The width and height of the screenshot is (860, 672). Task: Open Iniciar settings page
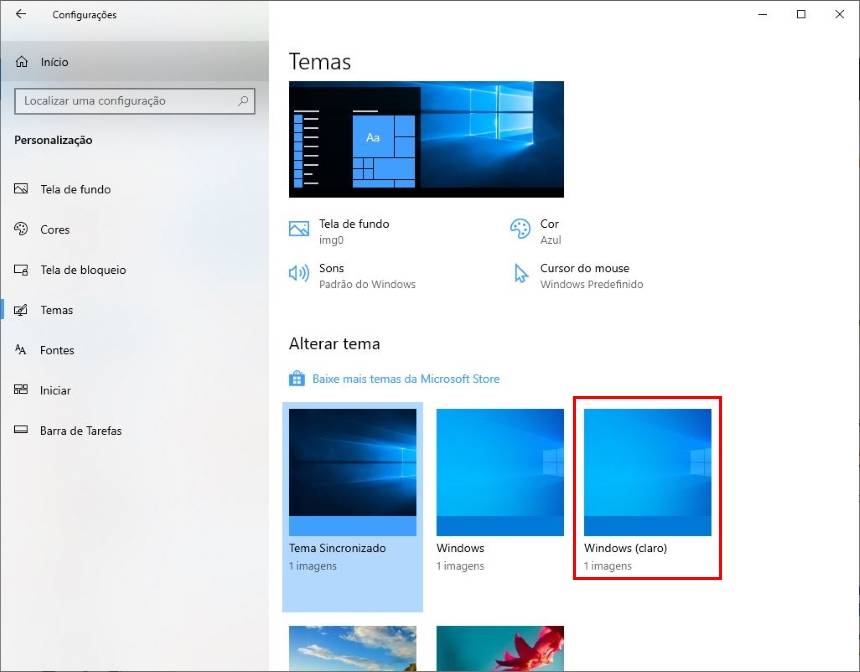134,390
